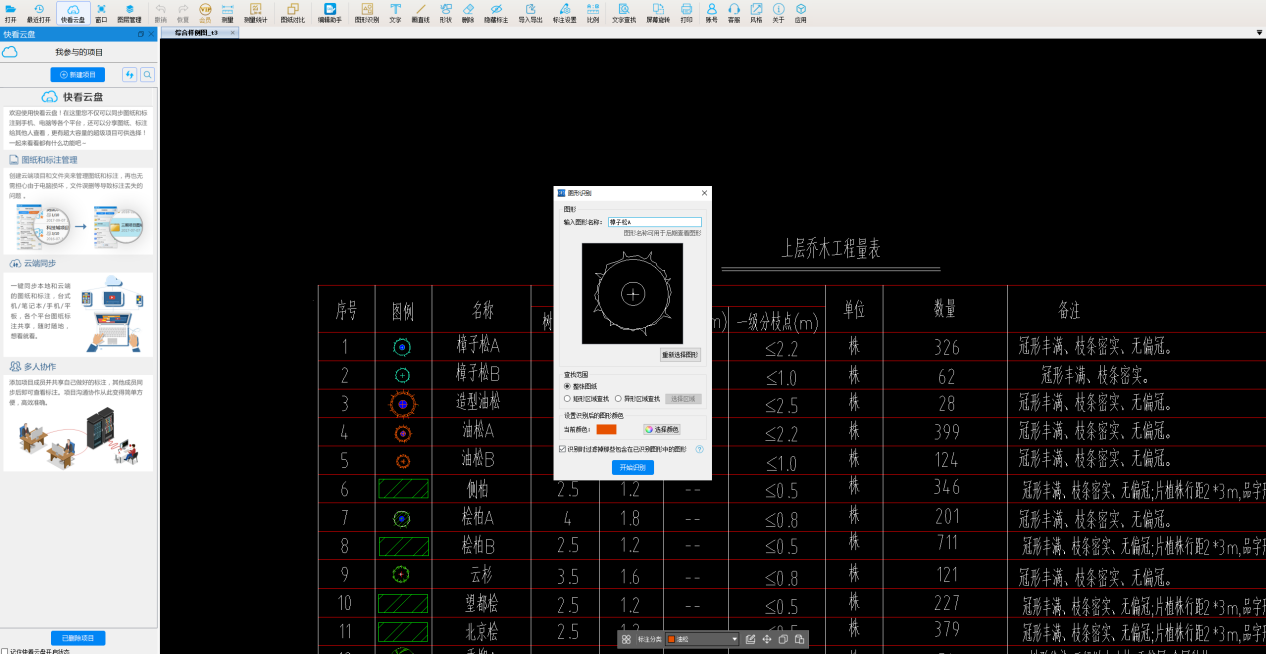Click 重新选择图形 reselect shape button
This screenshot has height=654, width=1266.
tap(681, 355)
